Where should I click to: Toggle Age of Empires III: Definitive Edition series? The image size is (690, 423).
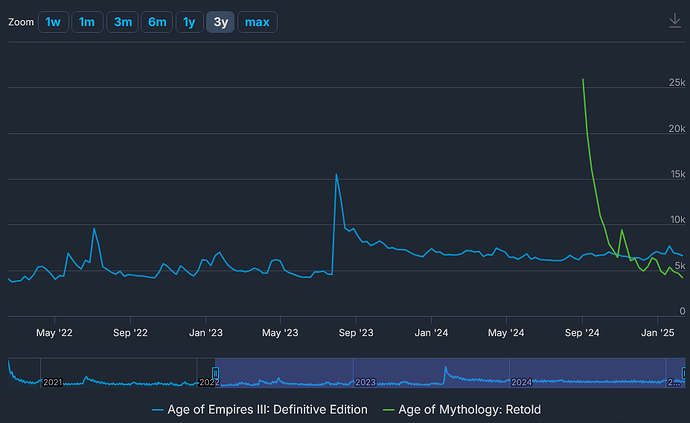tap(260, 410)
